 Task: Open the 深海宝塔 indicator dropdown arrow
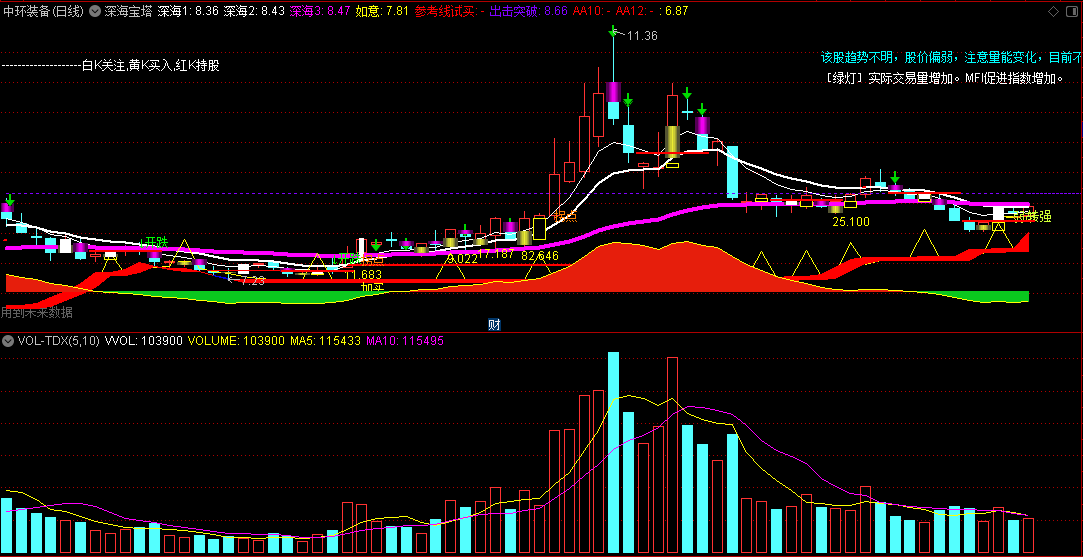tap(95, 11)
